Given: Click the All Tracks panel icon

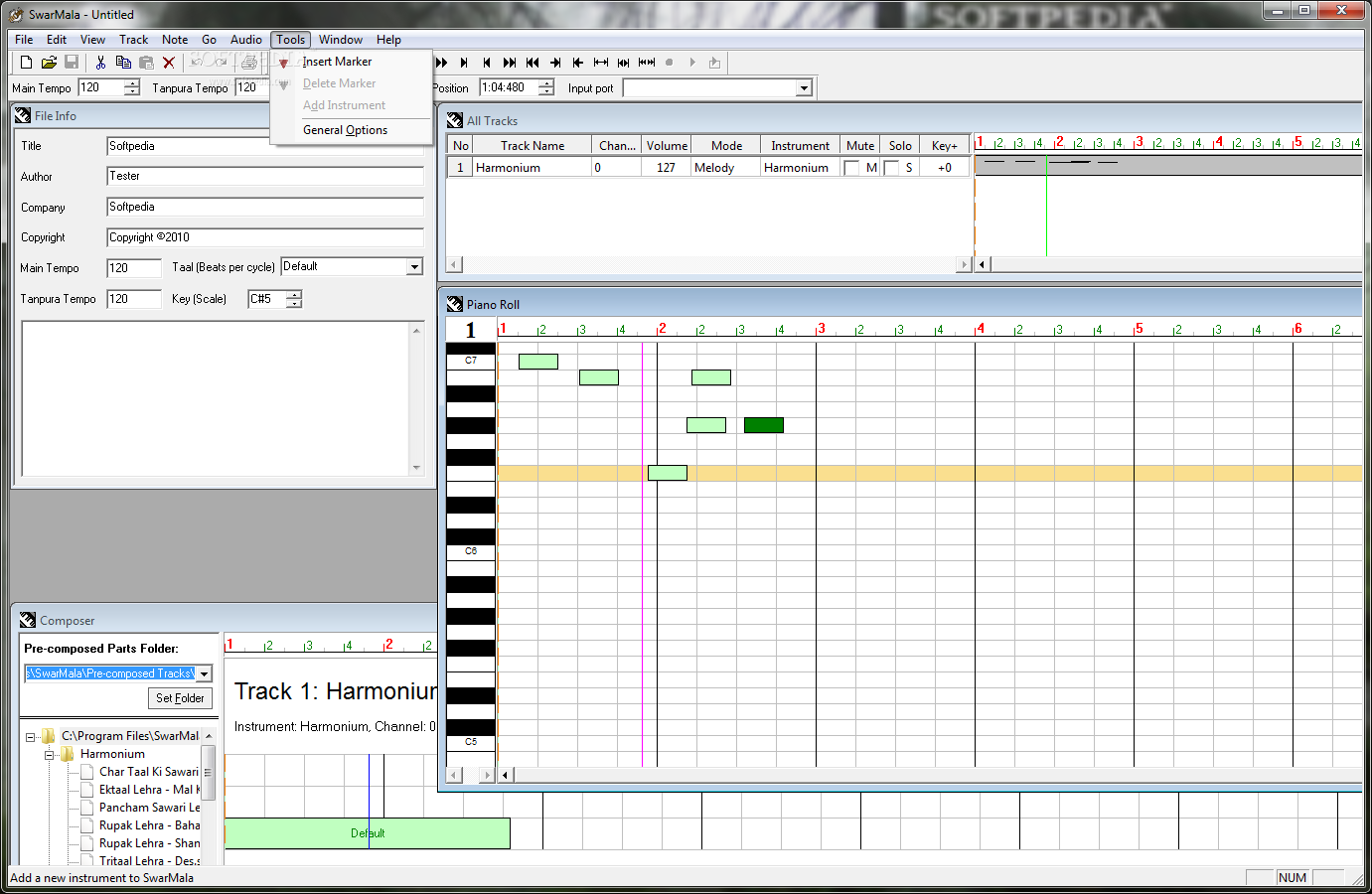Looking at the screenshot, I should (x=455, y=120).
